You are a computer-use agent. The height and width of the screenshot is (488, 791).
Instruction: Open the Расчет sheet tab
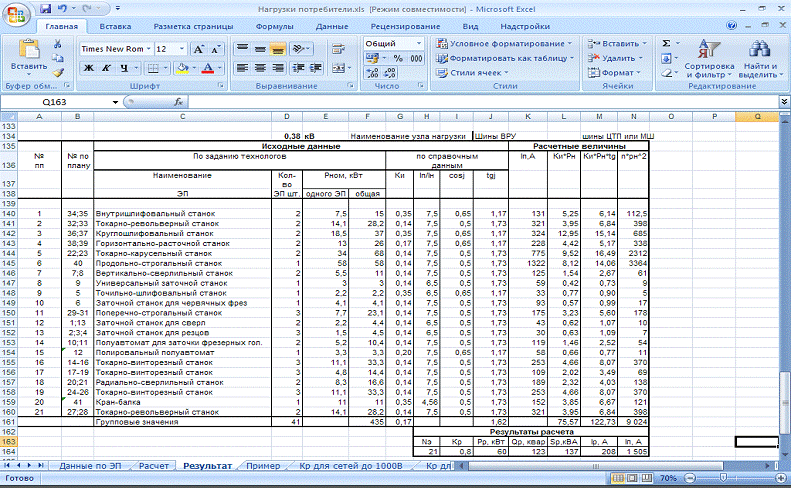(153, 466)
